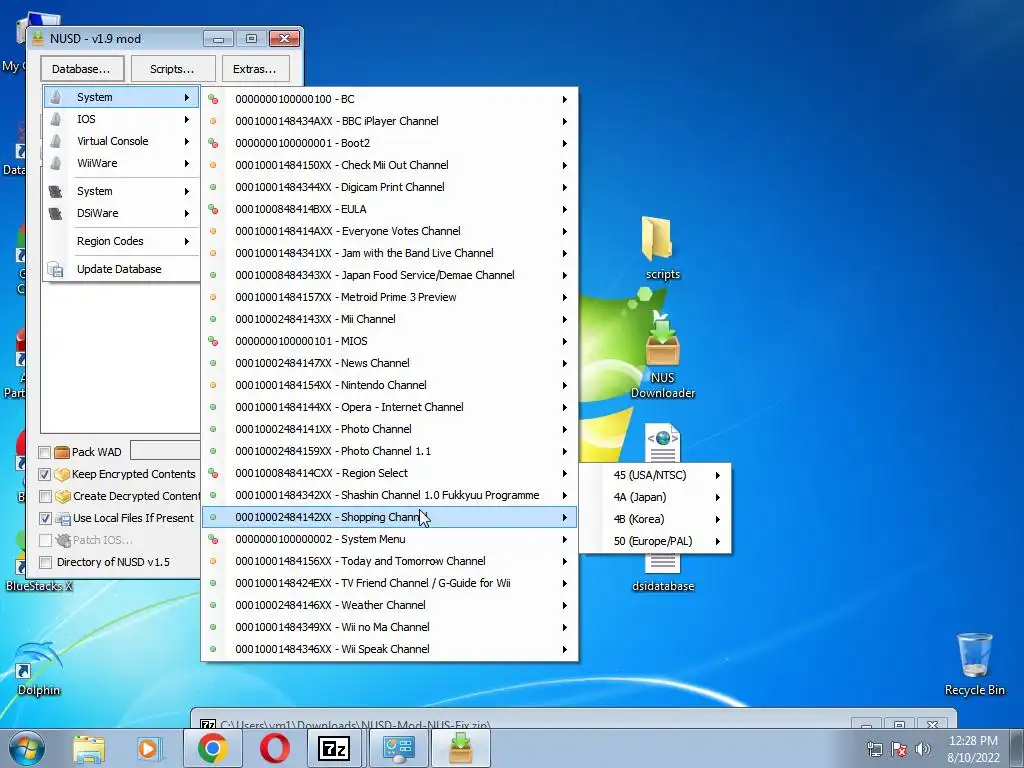1024x768 pixels.
Task: Click the status dot next to BC title
Action: point(213,99)
